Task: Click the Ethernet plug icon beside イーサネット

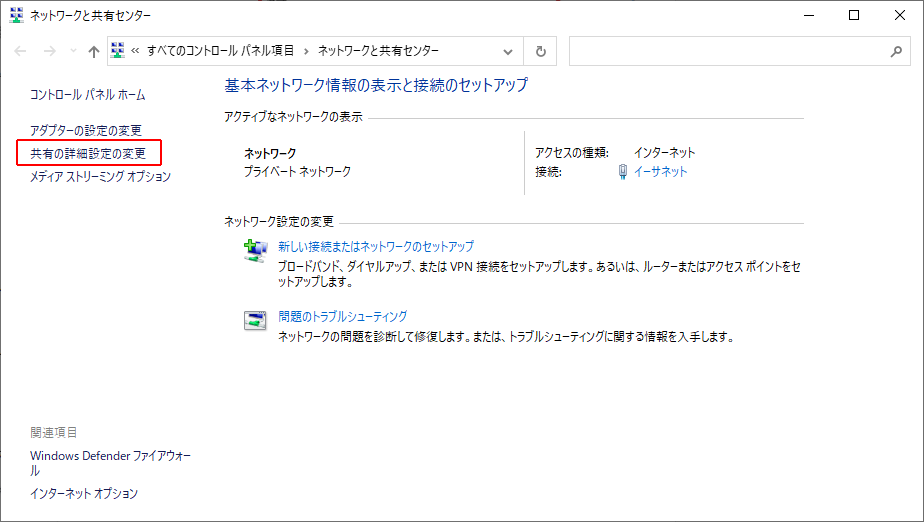Action: pos(623,172)
